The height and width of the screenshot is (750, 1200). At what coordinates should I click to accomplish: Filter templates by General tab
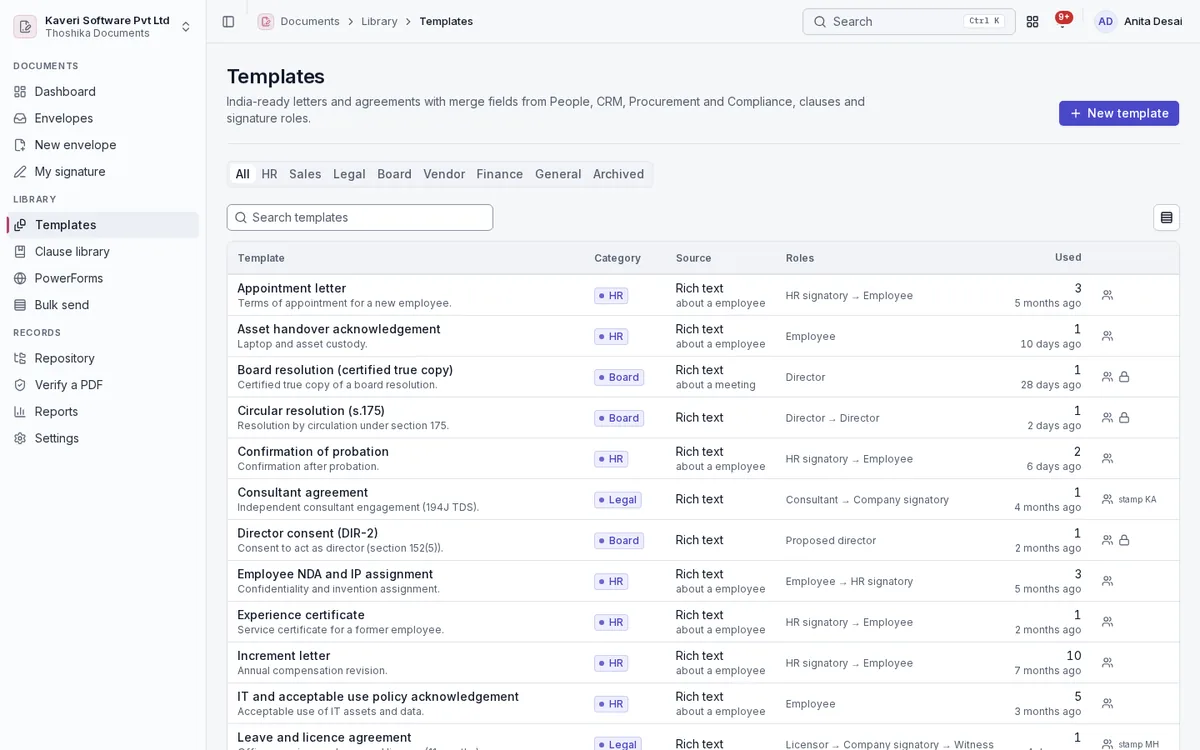[x=558, y=174]
